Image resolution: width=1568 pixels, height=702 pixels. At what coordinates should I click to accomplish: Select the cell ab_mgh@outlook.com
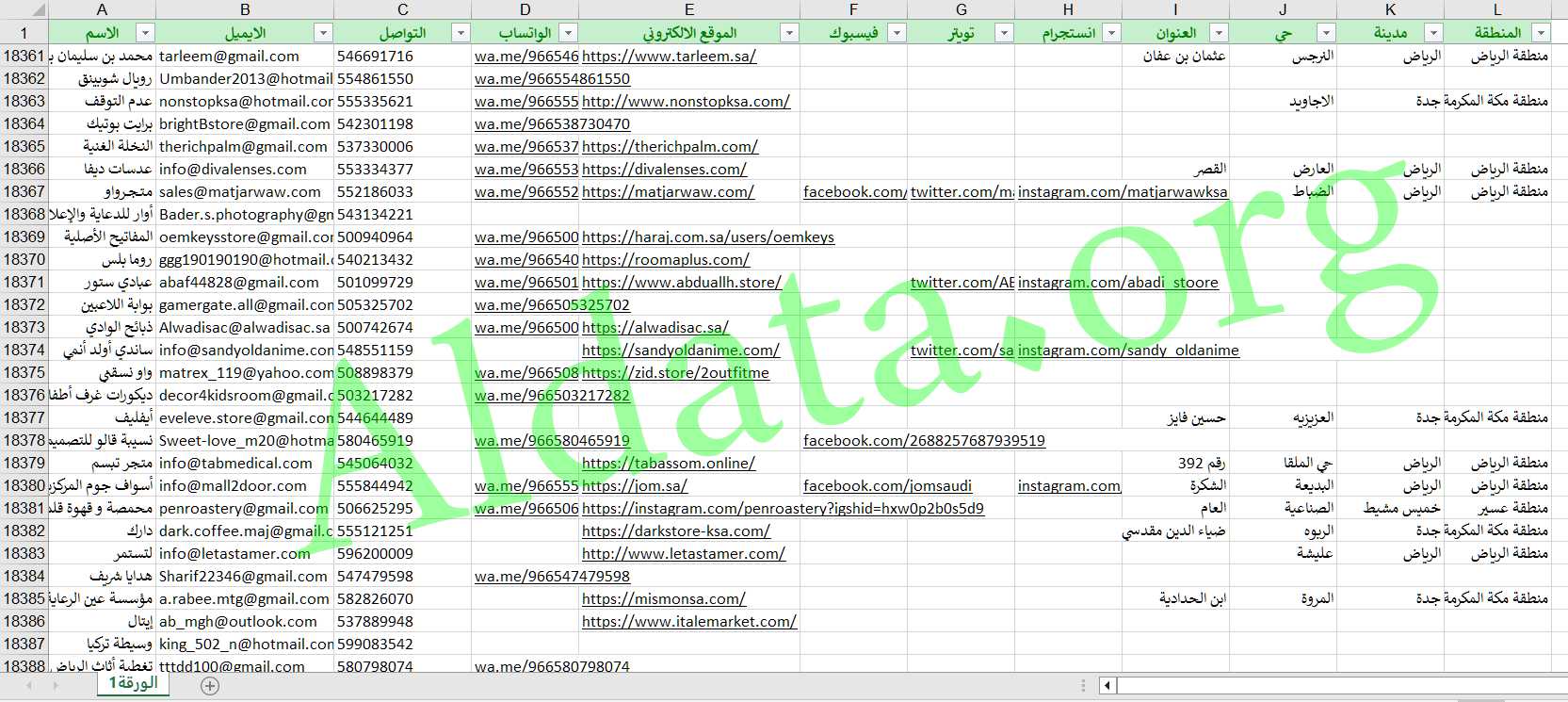(x=245, y=622)
